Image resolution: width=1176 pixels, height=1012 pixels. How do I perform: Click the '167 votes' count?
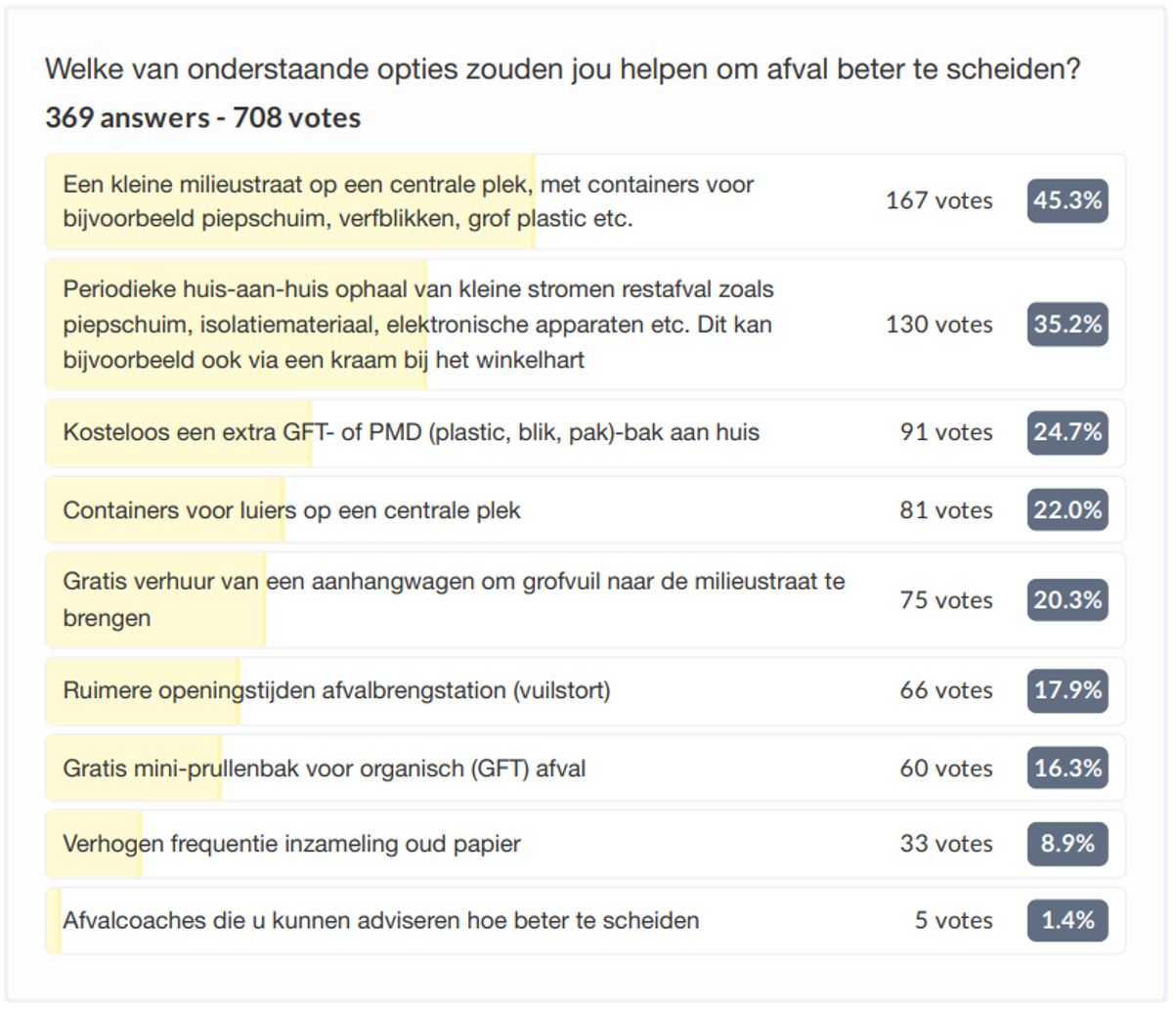click(x=938, y=200)
